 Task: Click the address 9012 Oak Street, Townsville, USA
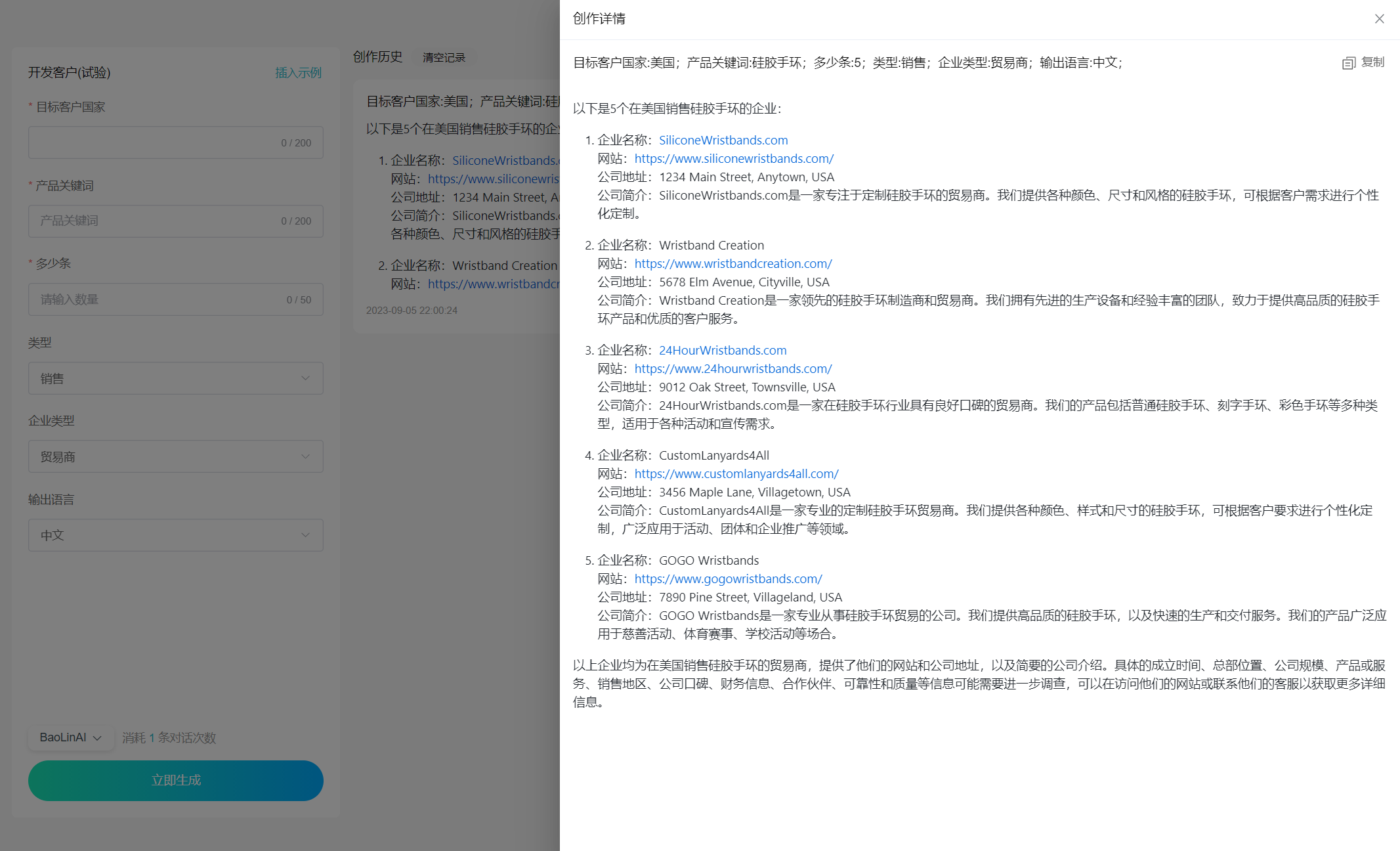(x=748, y=387)
